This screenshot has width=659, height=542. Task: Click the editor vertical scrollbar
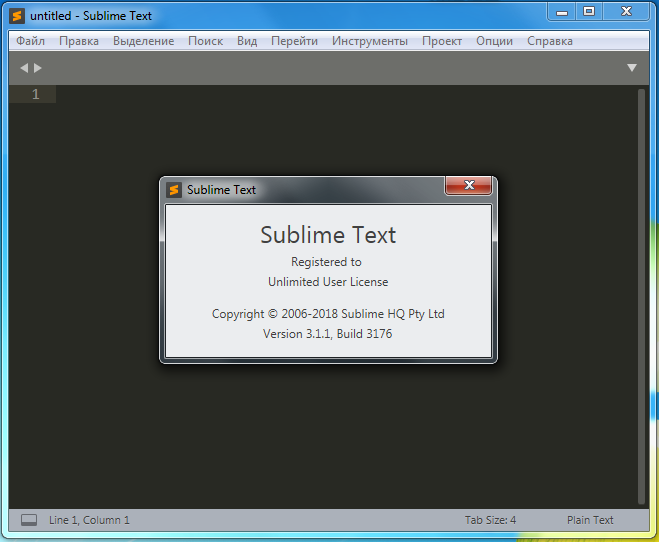point(641,296)
